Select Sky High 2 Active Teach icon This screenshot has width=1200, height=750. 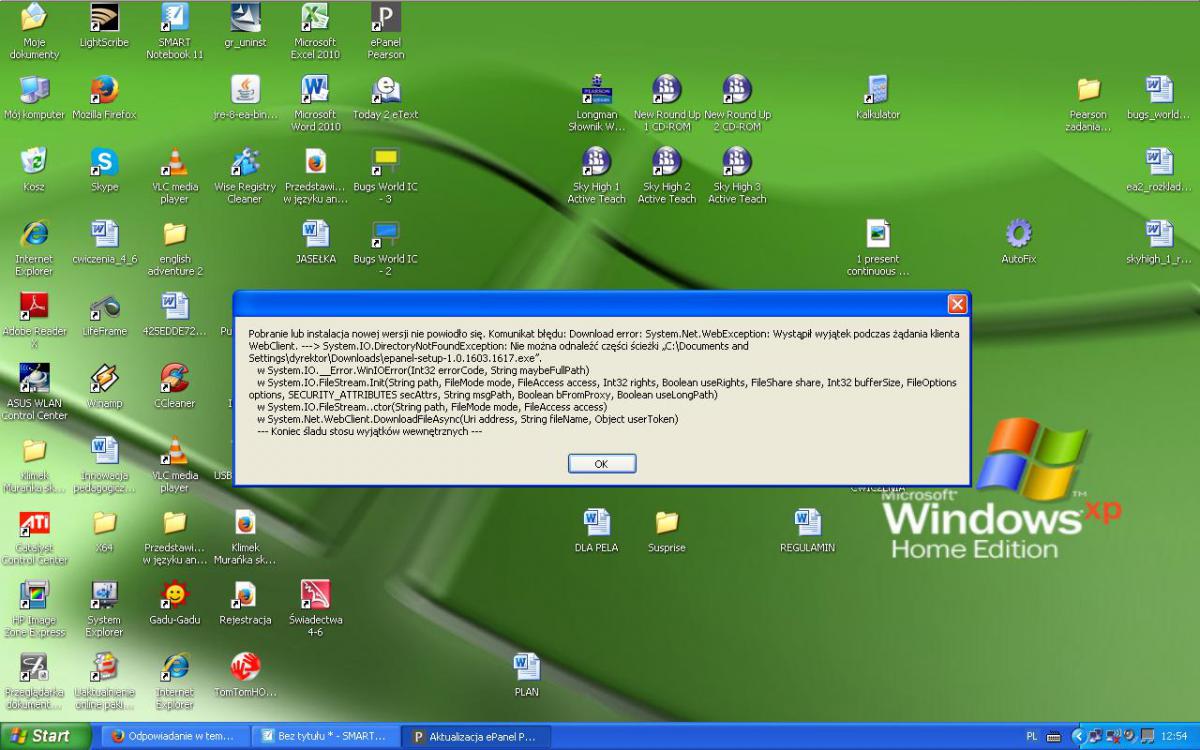click(x=667, y=176)
